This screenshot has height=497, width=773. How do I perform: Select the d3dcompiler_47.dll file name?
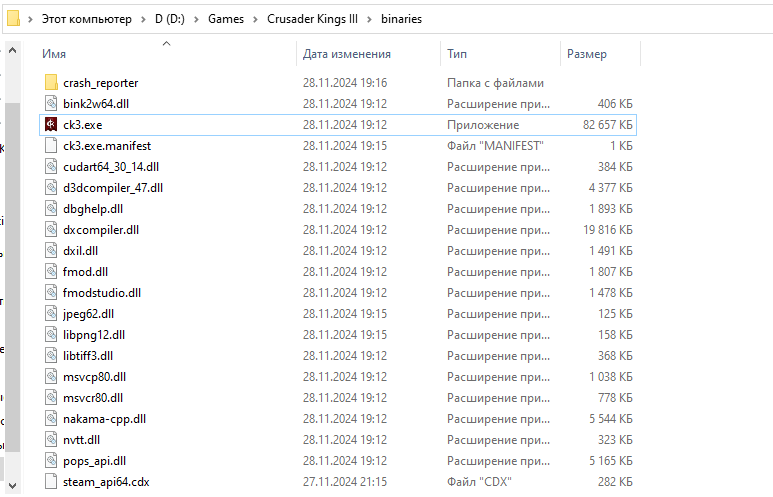click(113, 188)
